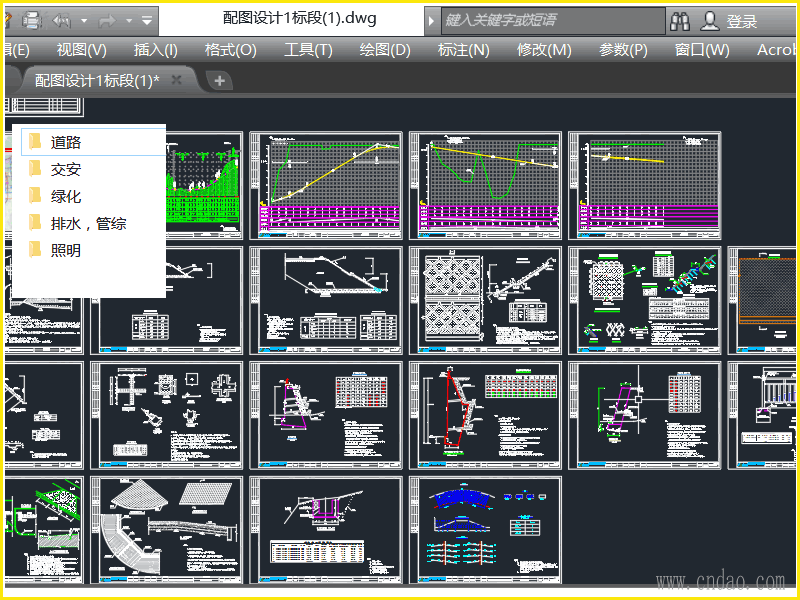This screenshot has width=800, height=600.
Task: Select profile sheet with green valley curves
Action: point(485,186)
